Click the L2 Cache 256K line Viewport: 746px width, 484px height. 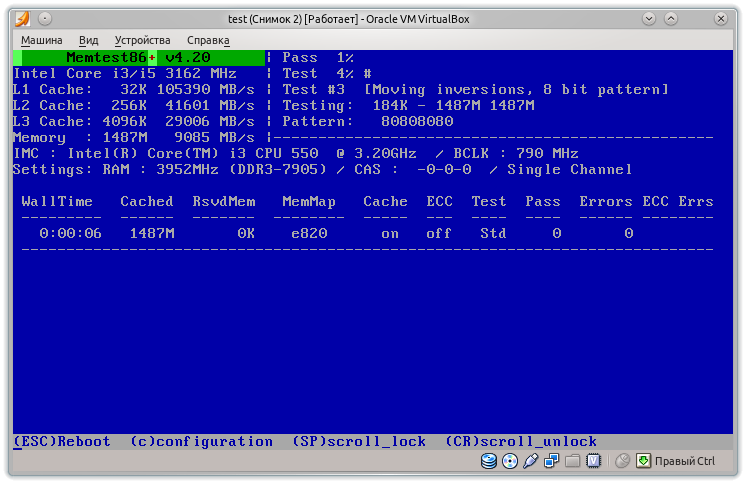click(x=134, y=106)
